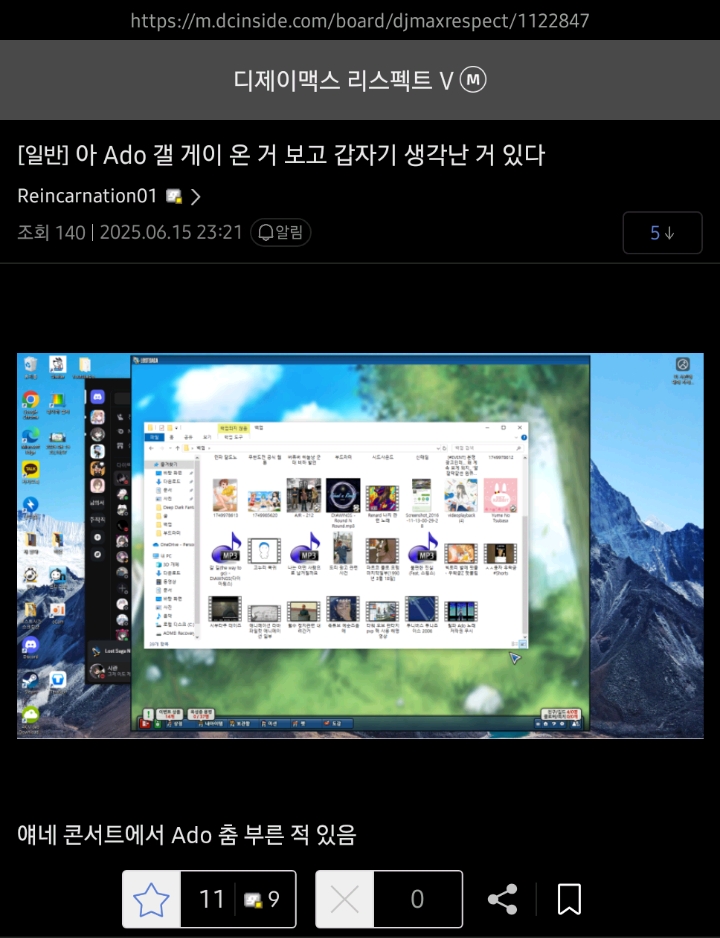720x938 pixels.
Task: Click the Discord home button in the Discord window
Action: [97, 397]
